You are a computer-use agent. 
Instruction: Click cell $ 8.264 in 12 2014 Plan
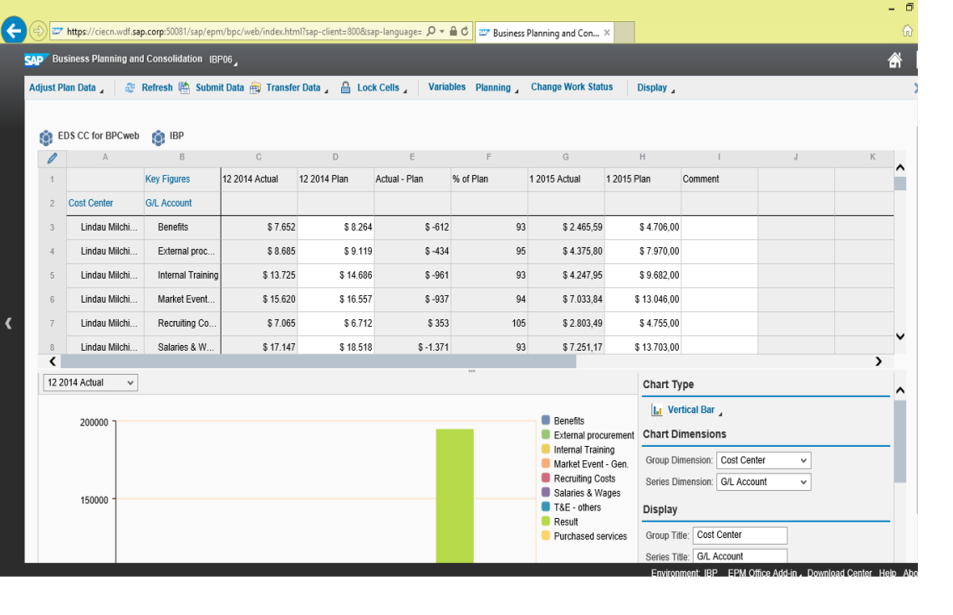tap(335, 227)
